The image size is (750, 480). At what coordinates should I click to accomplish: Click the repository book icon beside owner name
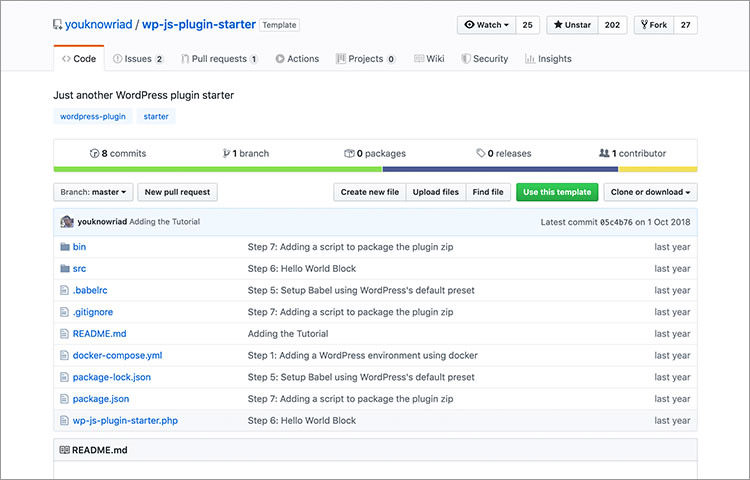pyautogui.click(x=57, y=25)
